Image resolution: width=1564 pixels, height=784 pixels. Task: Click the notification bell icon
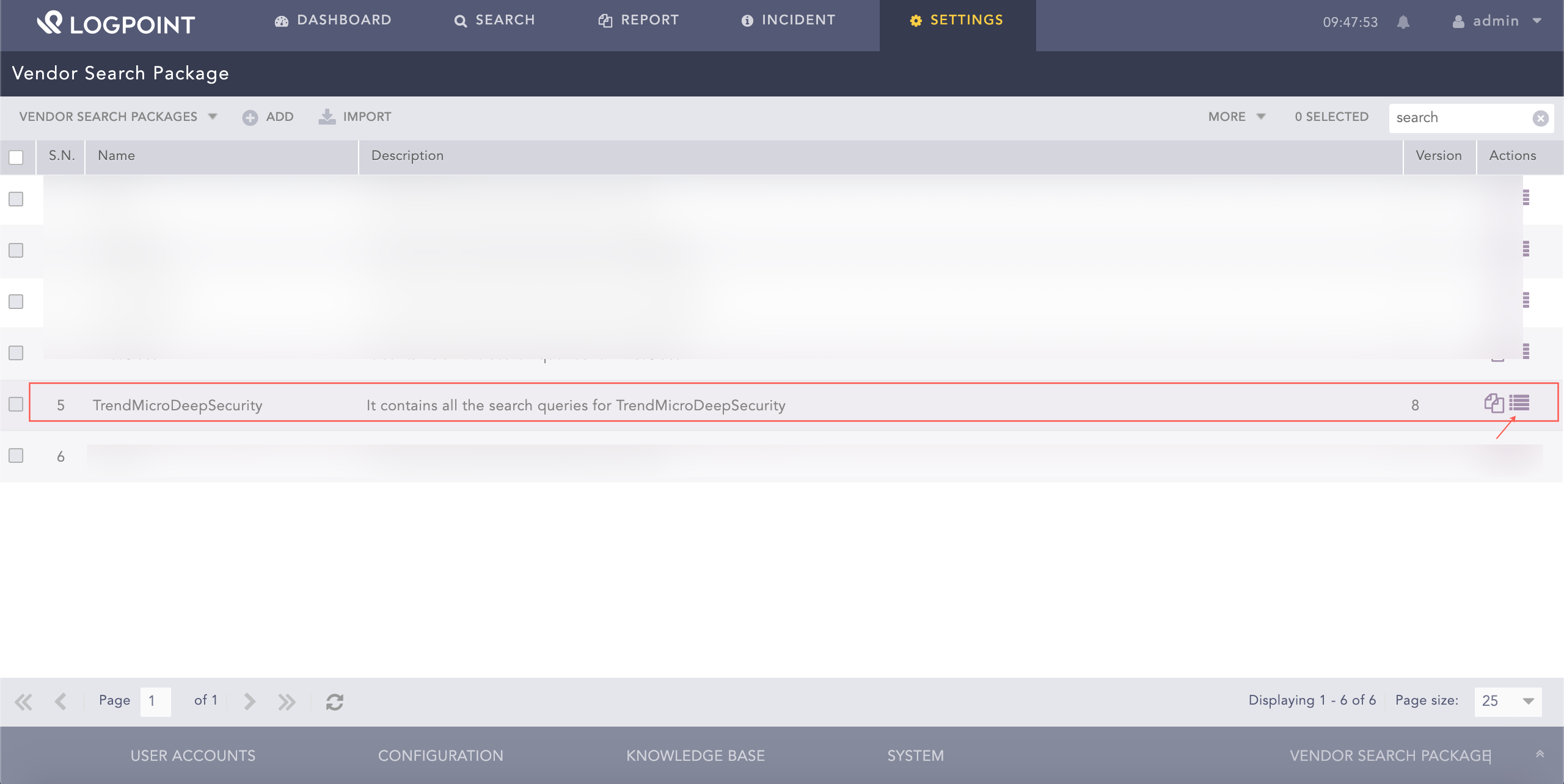tap(1403, 22)
